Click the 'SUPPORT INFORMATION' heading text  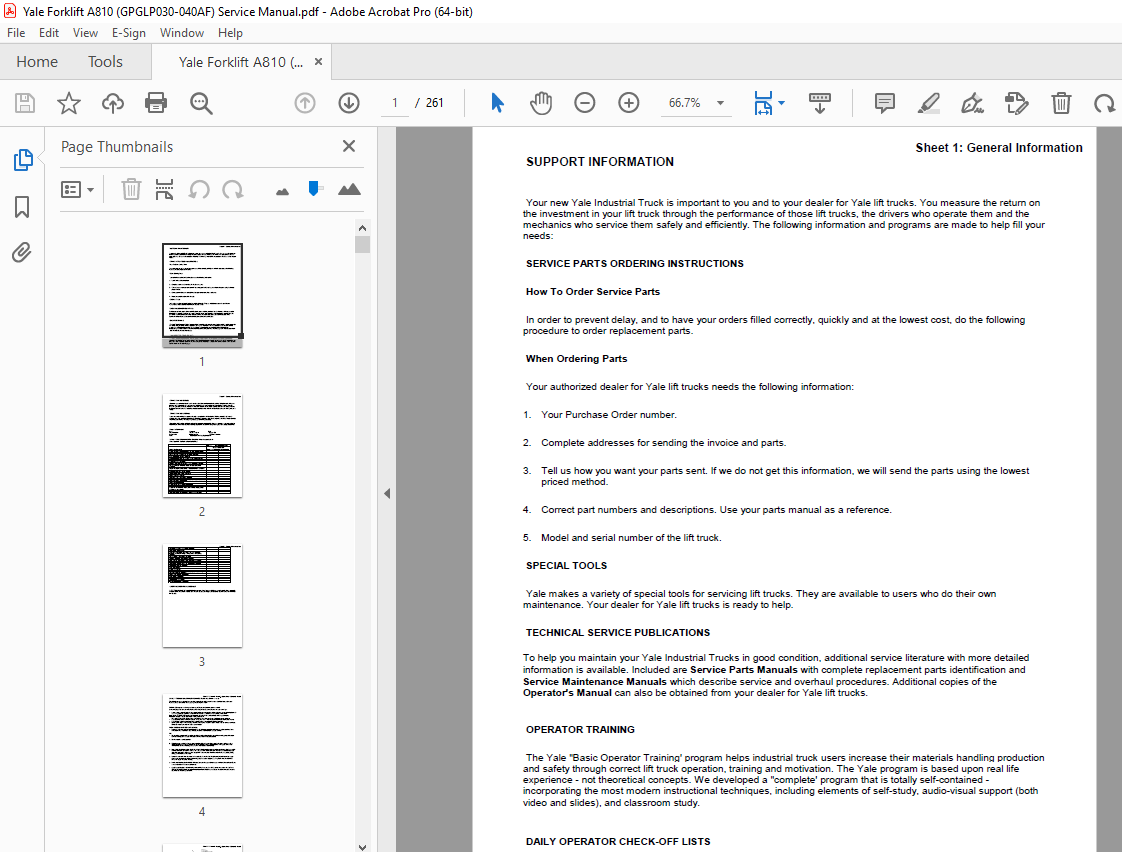point(600,162)
